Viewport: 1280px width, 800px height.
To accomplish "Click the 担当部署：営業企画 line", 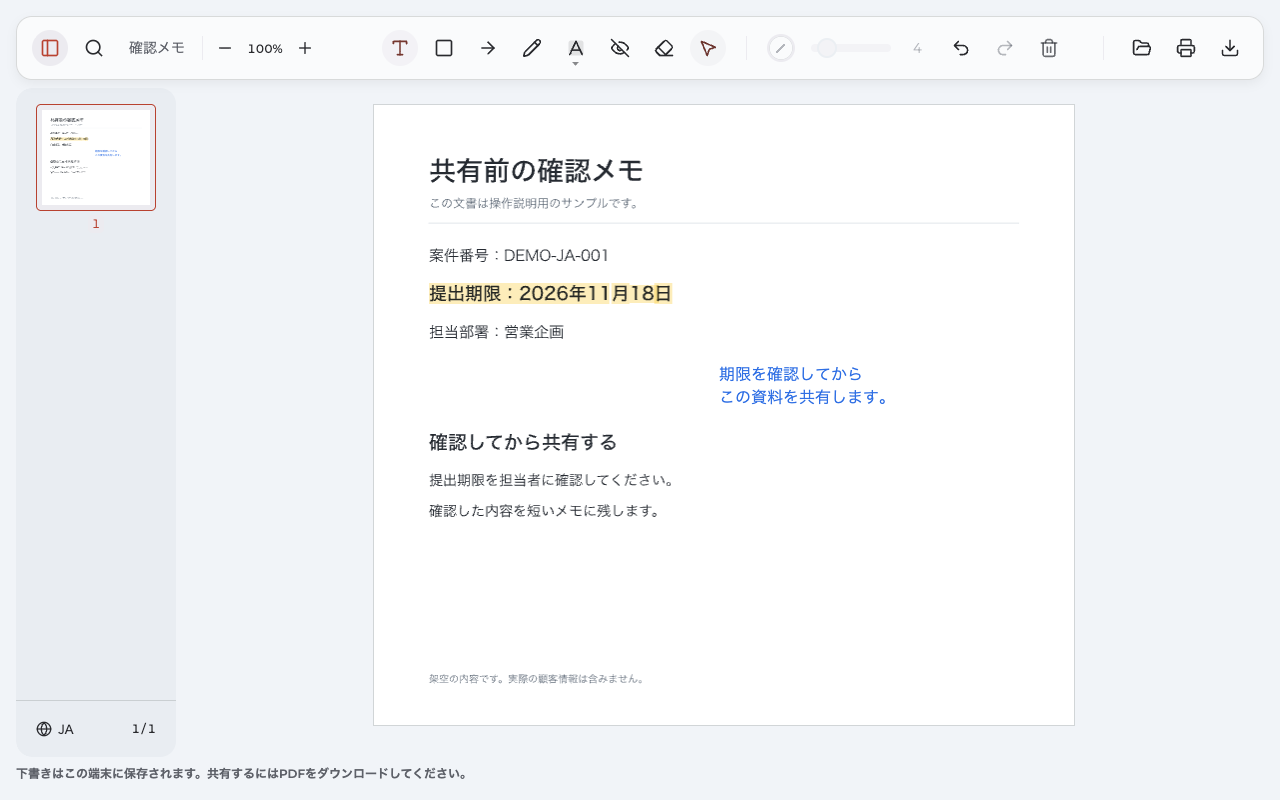I will [x=497, y=332].
